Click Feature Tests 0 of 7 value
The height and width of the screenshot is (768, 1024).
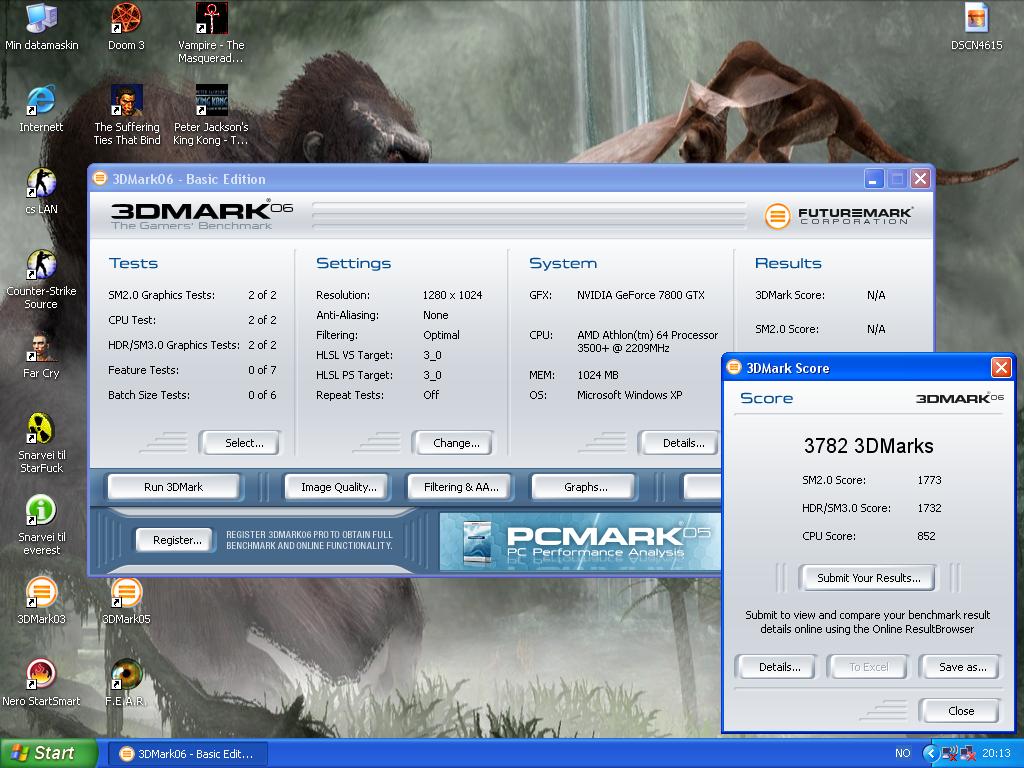(262, 370)
